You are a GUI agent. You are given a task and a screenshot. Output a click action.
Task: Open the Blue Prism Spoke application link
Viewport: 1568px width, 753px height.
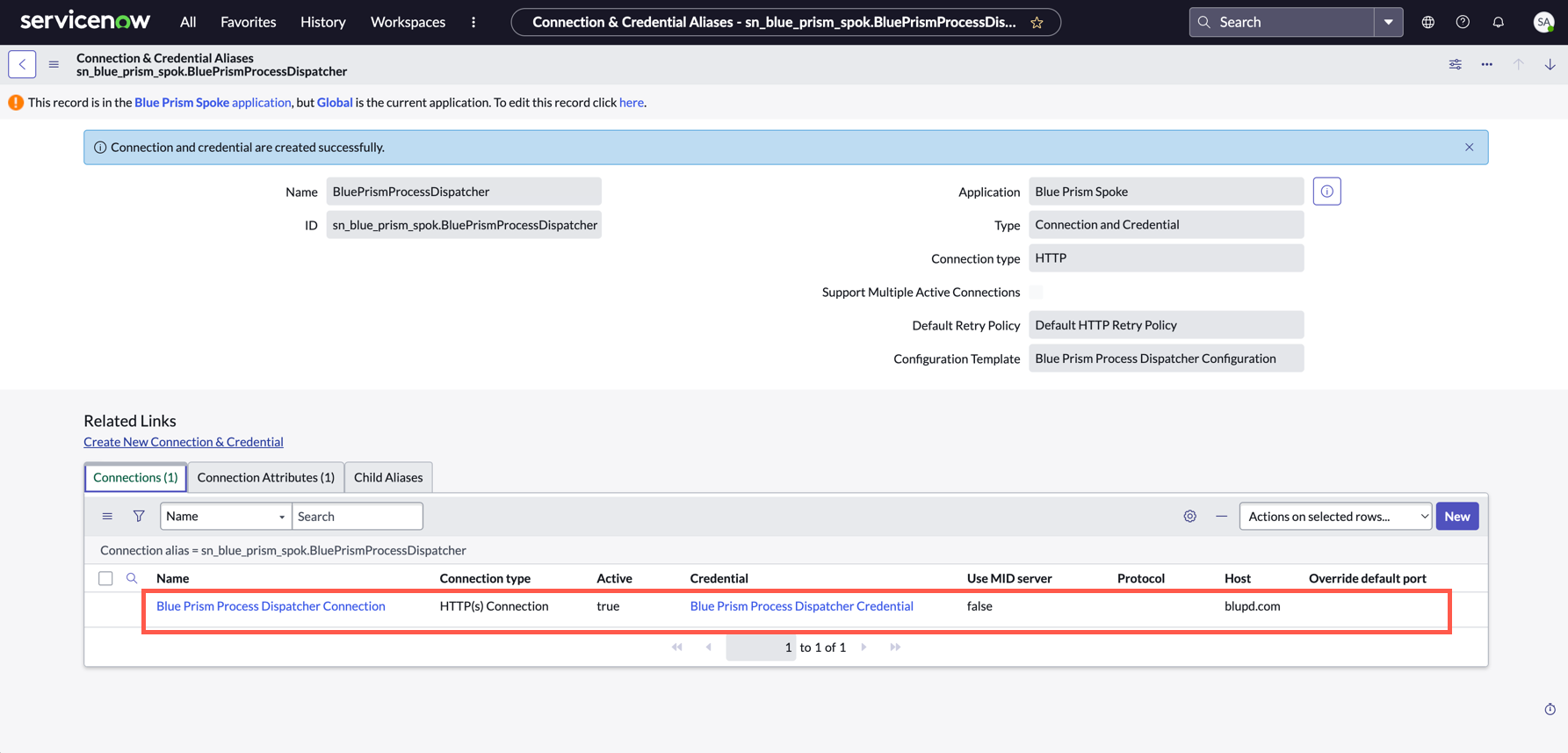213,102
